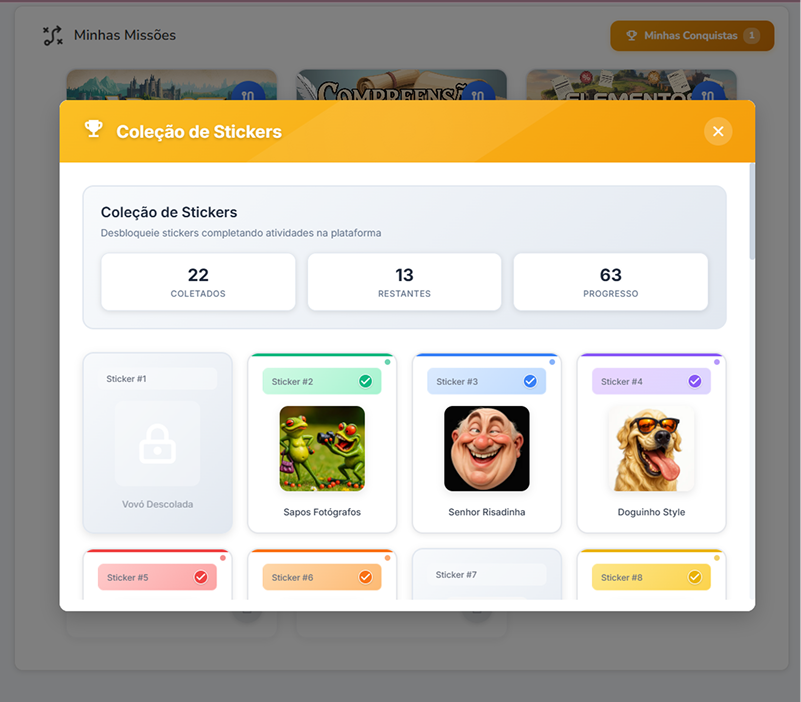Click the Minhas Missões route icon

click(x=53, y=36)
